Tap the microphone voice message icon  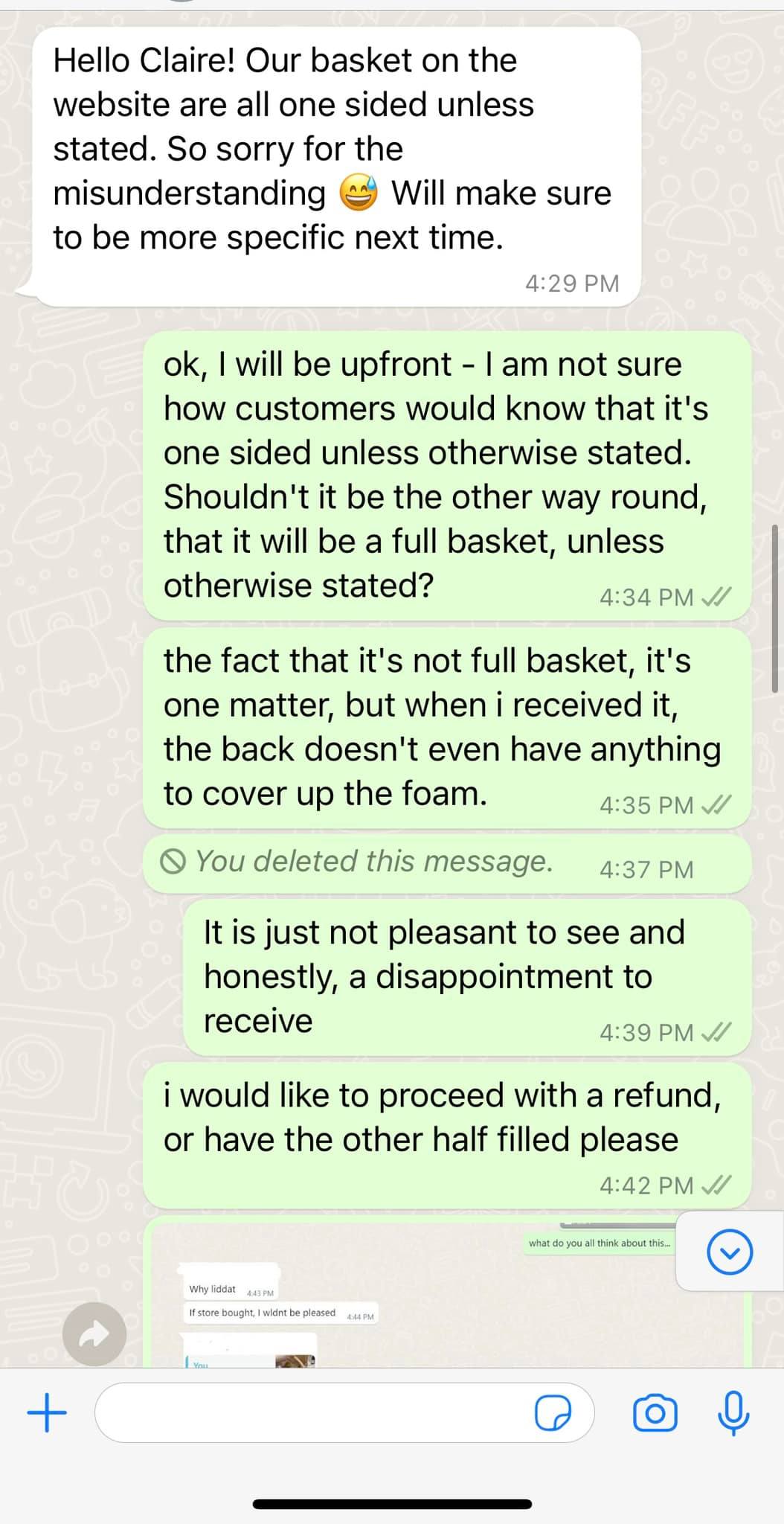pyautogui.click(x=733, y=1412)
